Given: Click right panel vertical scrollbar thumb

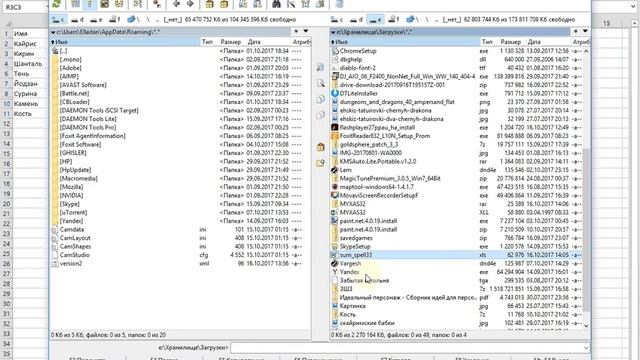Looking at the screenshot, I should 586,230.
